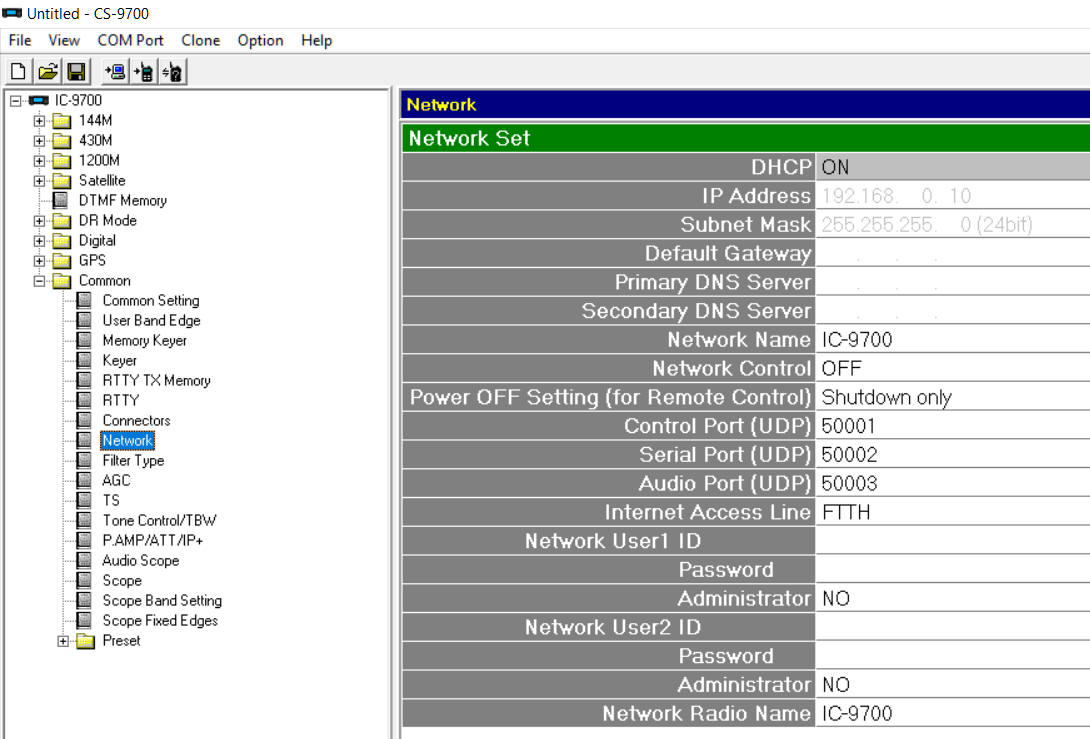Edit Control Port (UDP) 50001 field

coord(952,425)
